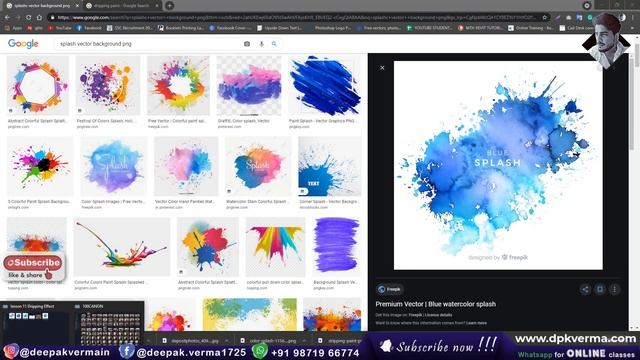640x360 pixels.
Task: Open the 'Vector Color Hand Painted' thumbnail
Action: tap(186, 167)
